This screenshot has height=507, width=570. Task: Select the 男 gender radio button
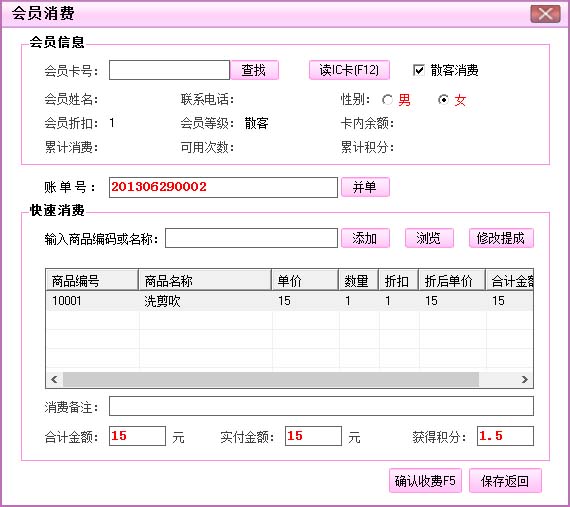coord(387,100)
